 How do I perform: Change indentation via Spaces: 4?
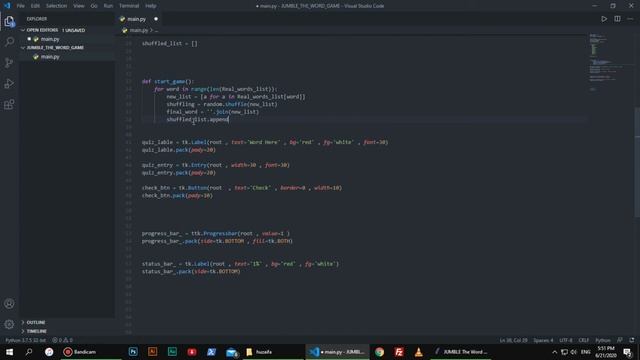click(543, 340)
